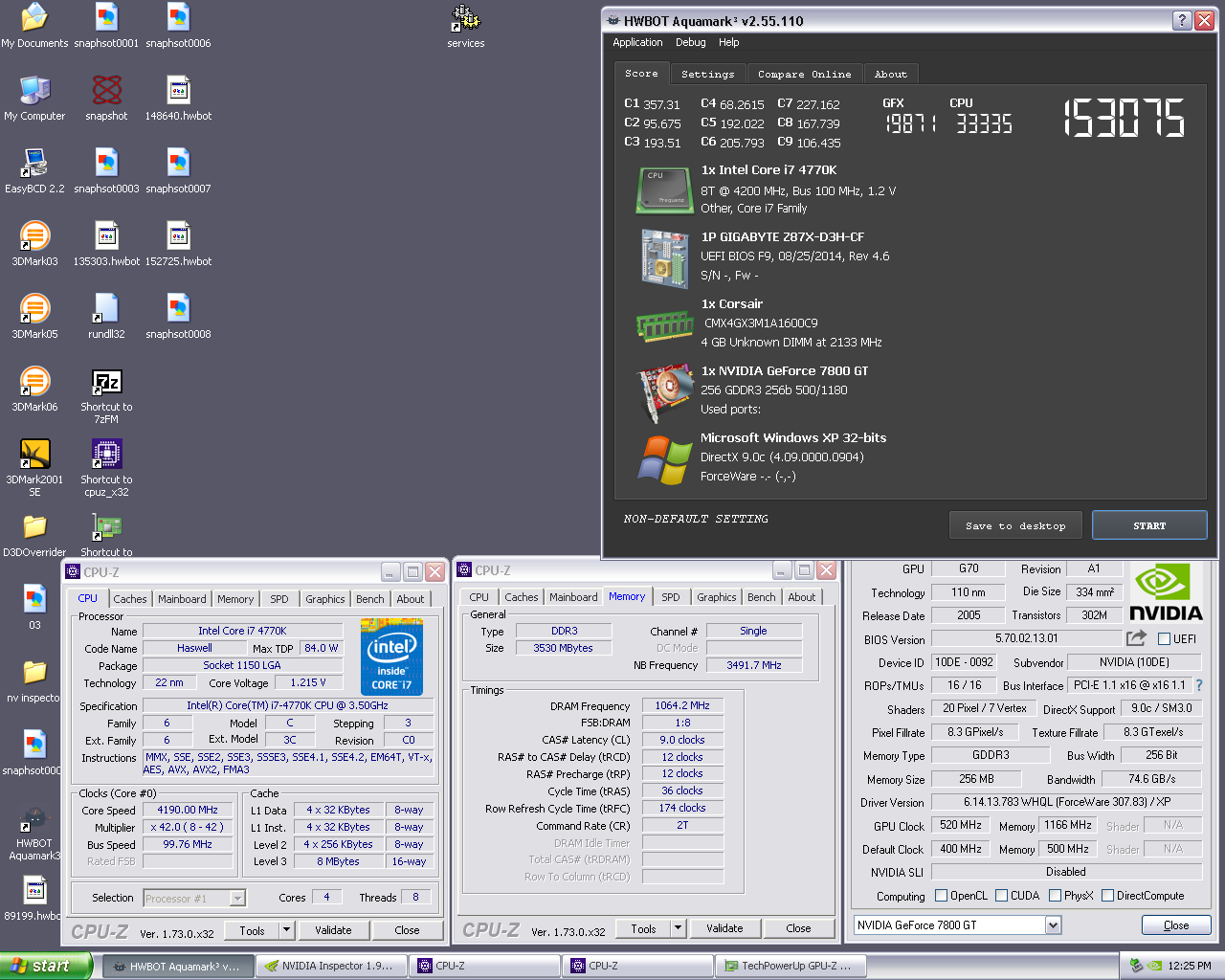1225x980 pixels.
Task: Open Bench tab in left CPU-Z window
Action: click(x=370, y=599)
